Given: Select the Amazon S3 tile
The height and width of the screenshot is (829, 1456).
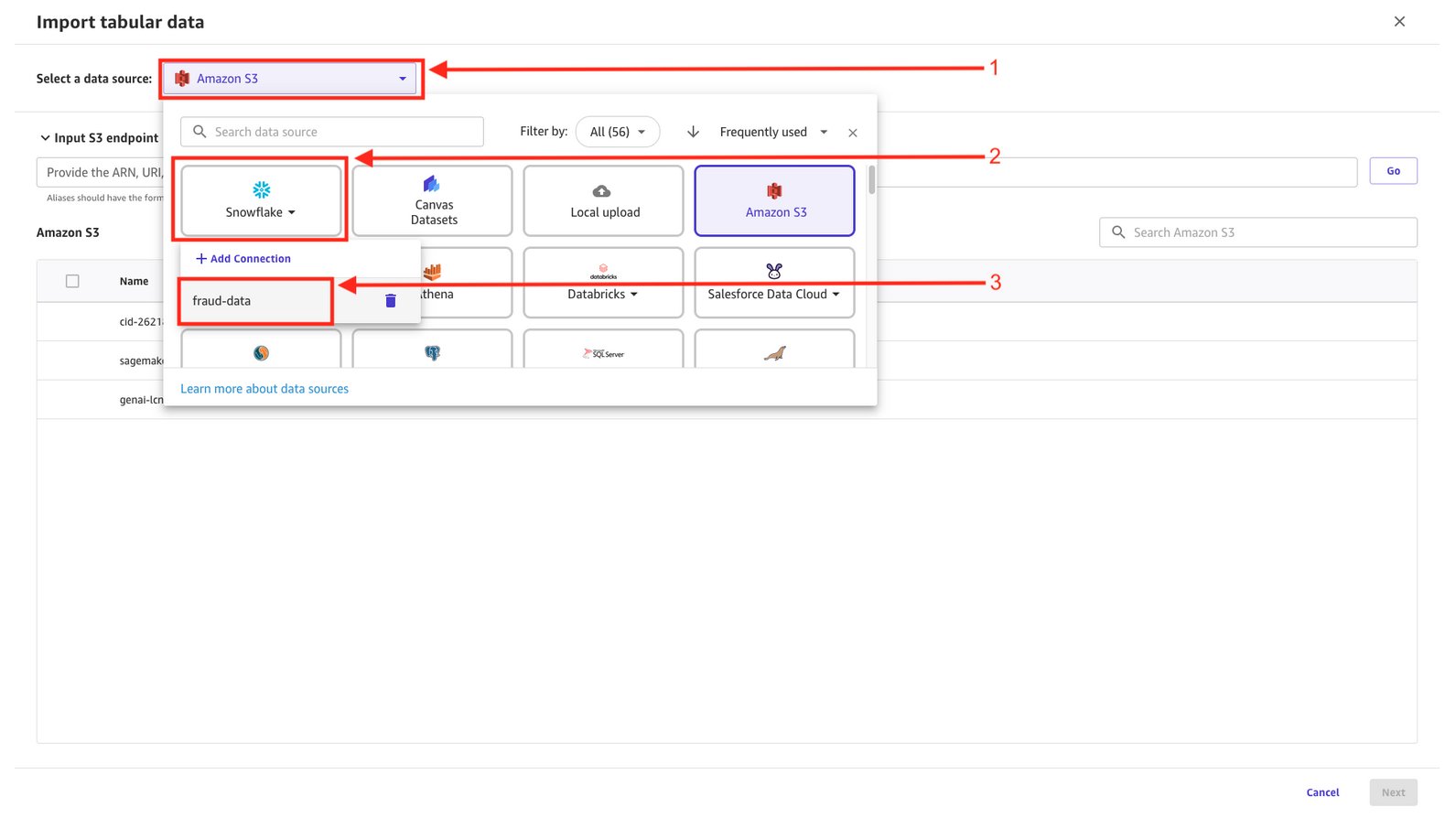Looking at the screenshot, I should [774, 200].
